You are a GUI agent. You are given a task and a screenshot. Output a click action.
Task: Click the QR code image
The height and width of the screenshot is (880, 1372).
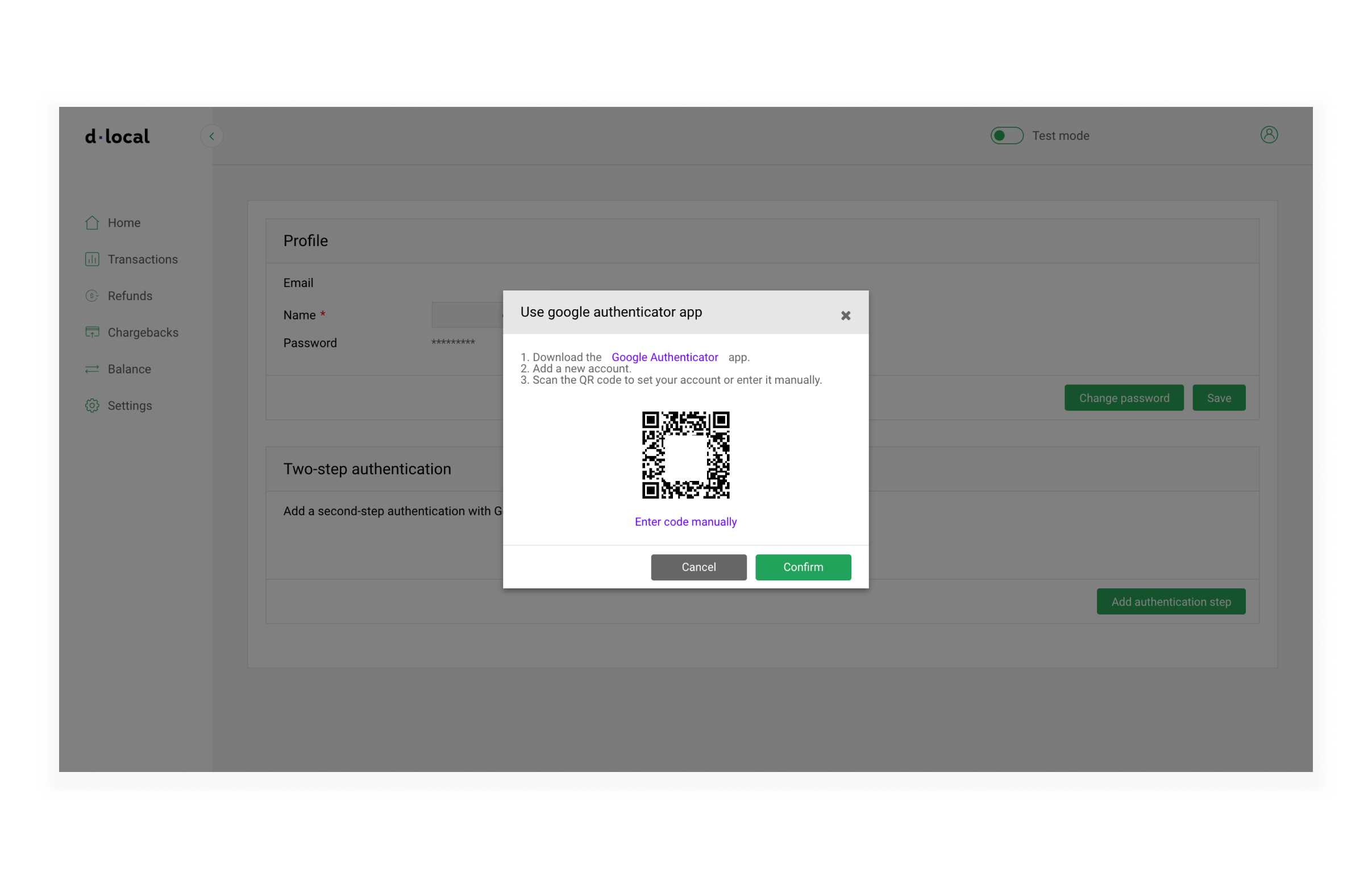685,455
